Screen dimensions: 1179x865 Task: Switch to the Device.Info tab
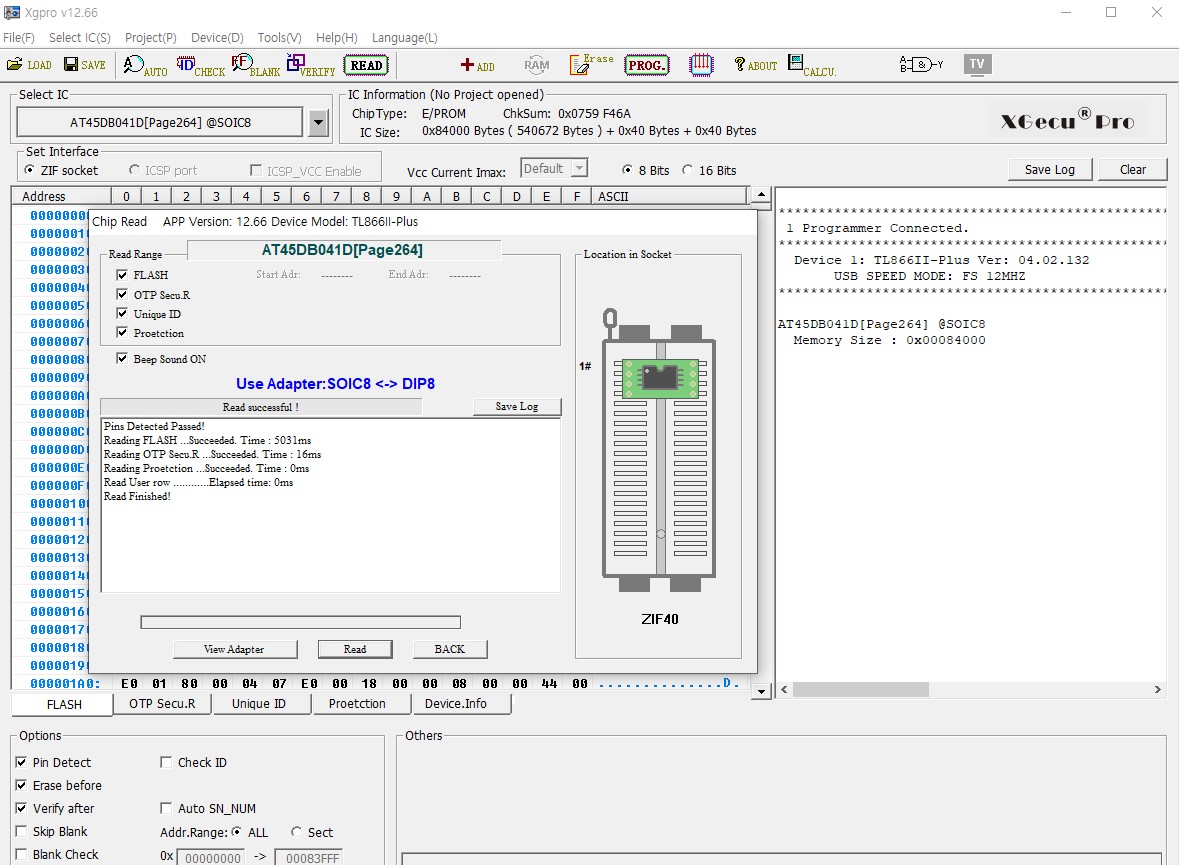click(455, 704)
